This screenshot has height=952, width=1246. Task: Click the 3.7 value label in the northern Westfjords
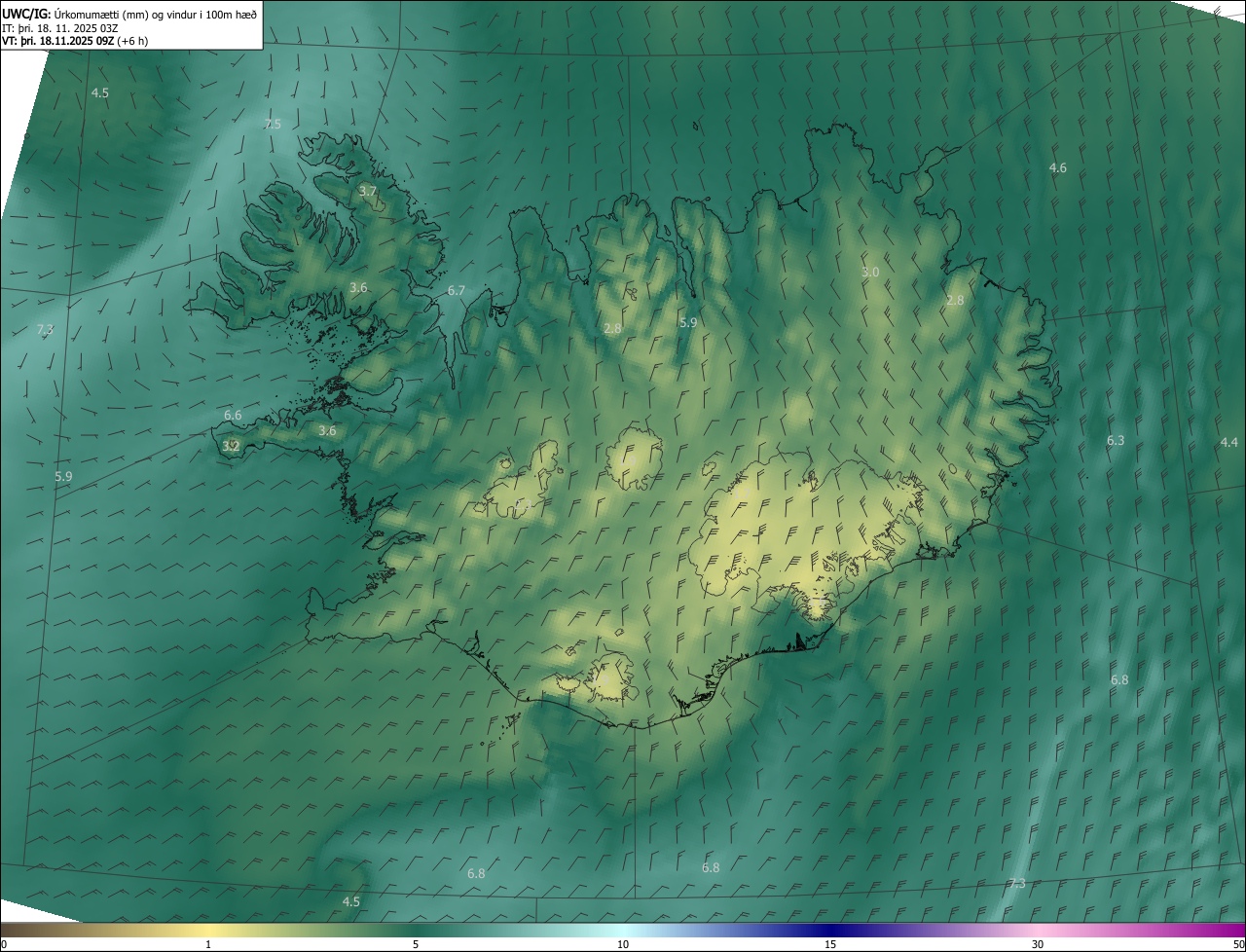367,191
